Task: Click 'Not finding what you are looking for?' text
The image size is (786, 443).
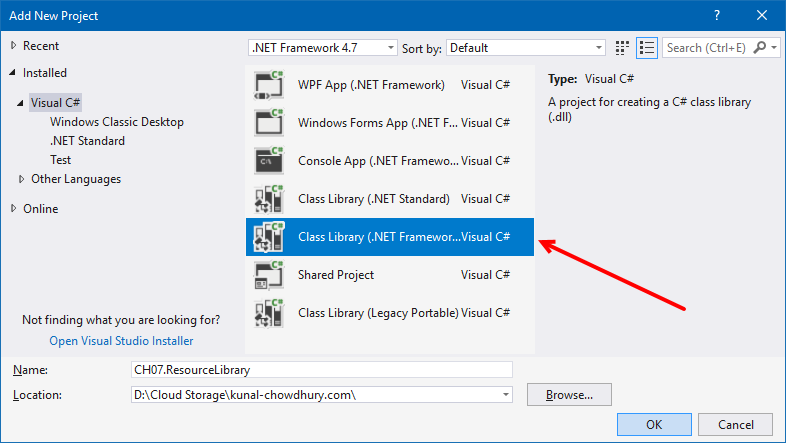Action: [121, 320]
